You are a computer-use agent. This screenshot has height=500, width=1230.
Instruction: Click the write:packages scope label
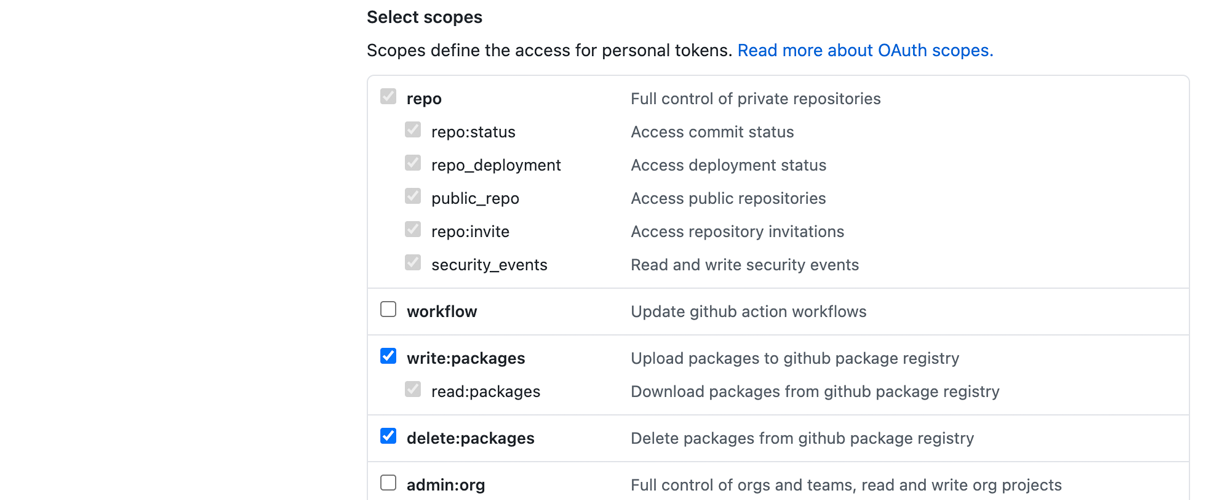coord(466,358)
